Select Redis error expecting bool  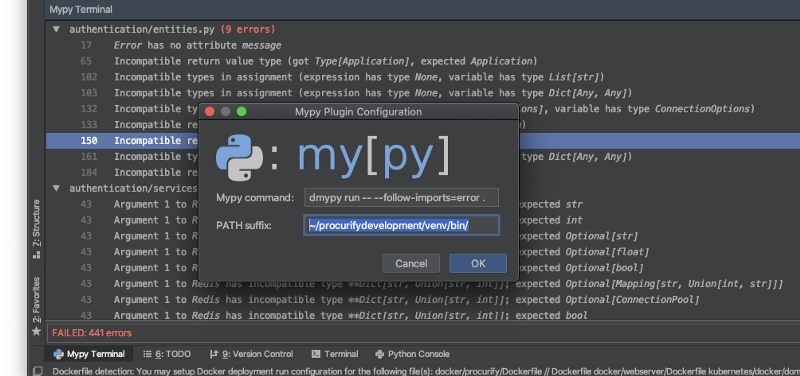(423, 315)
